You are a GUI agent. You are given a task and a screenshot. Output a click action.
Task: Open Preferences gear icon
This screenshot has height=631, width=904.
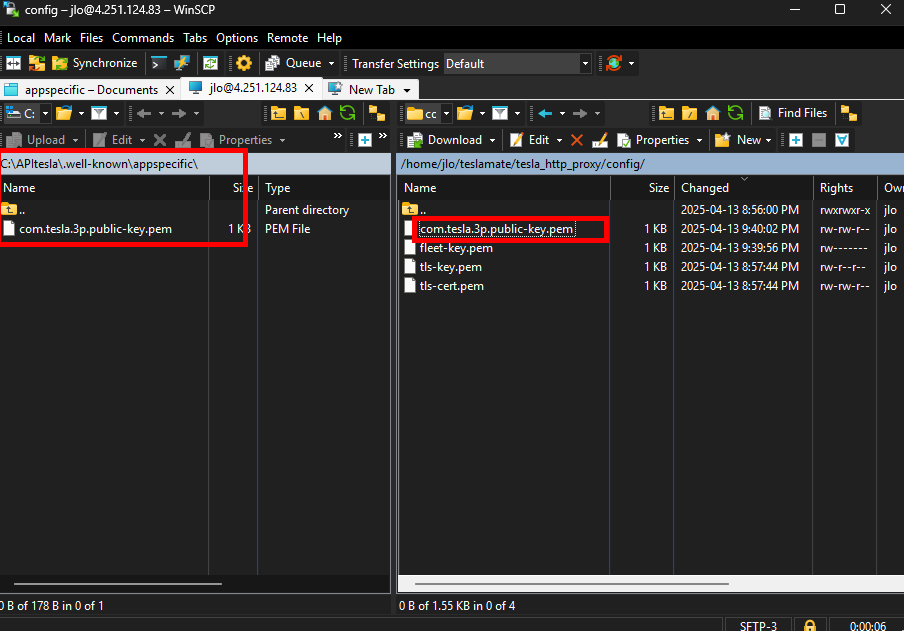(244, 63)
